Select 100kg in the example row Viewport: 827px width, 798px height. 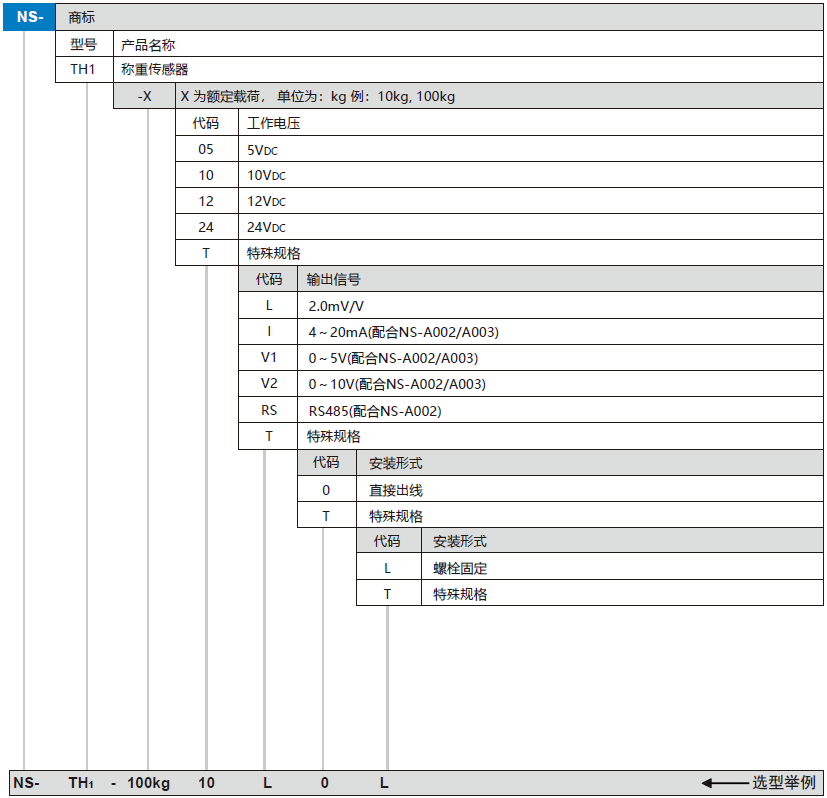coord(149,783)
